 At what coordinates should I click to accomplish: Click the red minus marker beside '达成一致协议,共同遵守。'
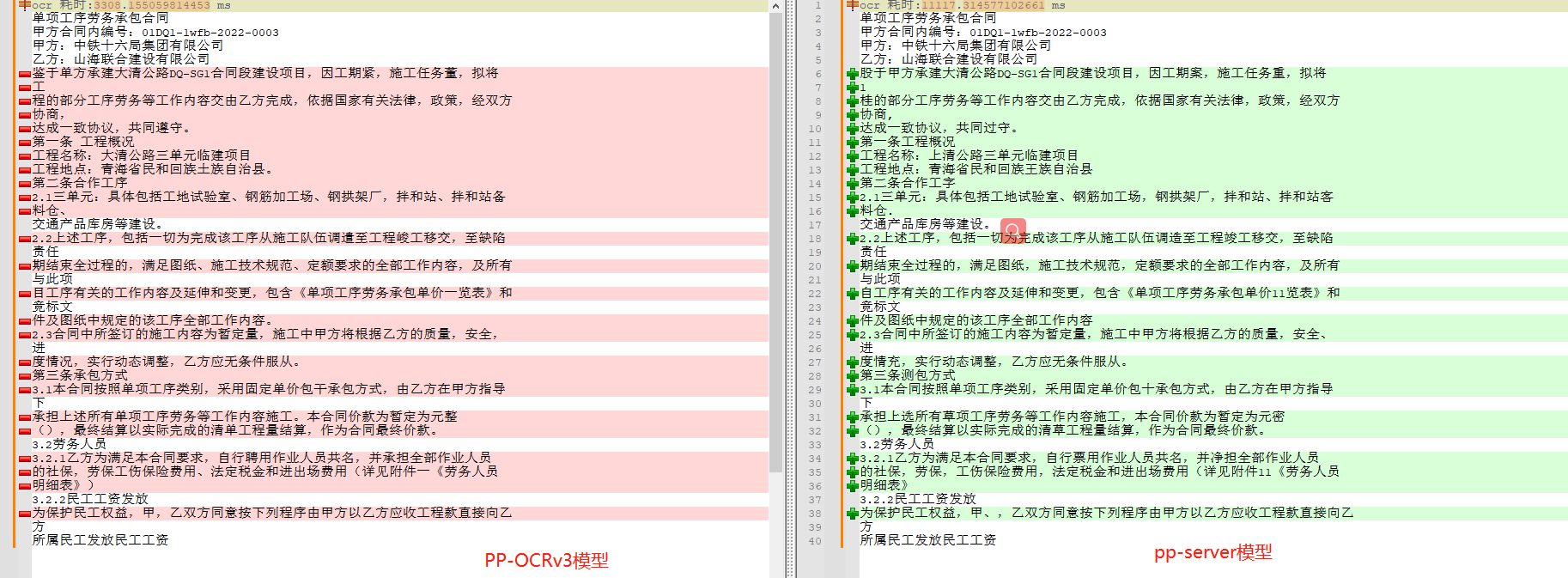(25, 129)
